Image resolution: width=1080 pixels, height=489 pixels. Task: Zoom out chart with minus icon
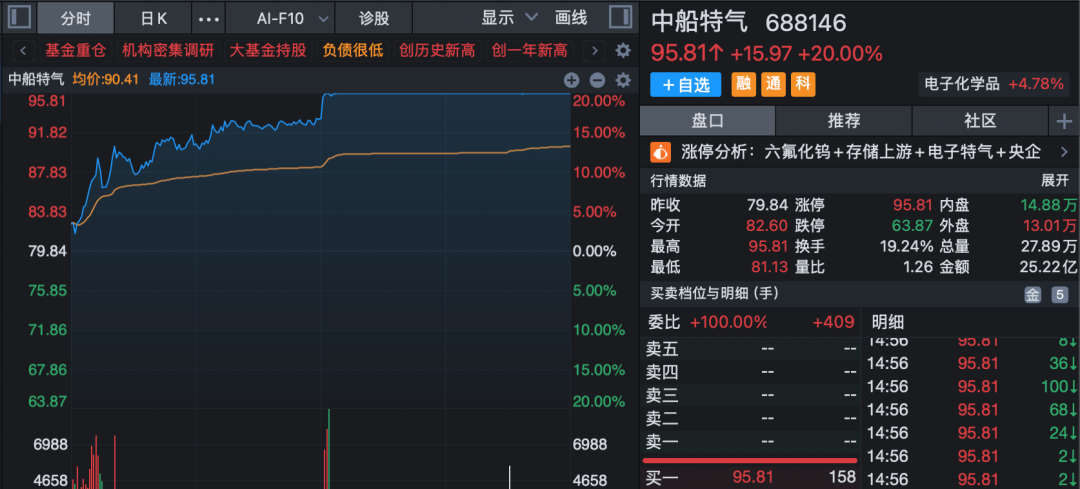click(x=597, y=80)
